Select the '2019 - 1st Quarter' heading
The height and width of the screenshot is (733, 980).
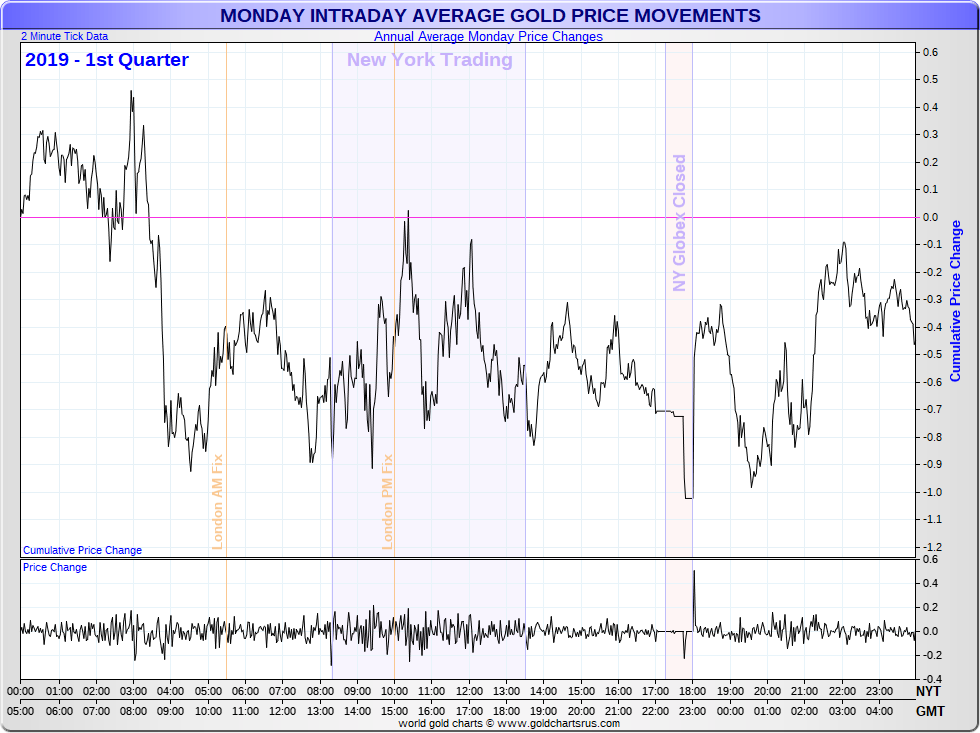107,60
